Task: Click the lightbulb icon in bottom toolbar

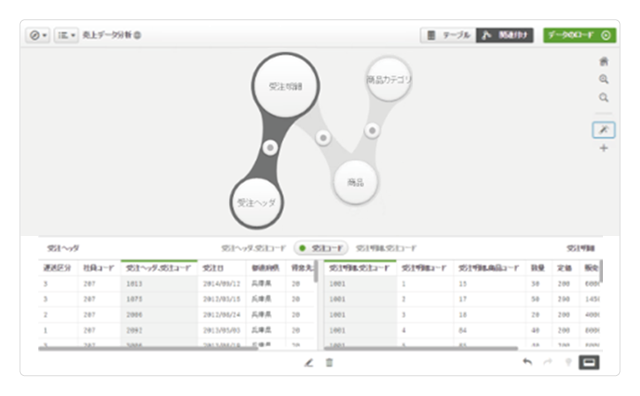Action: tap(568, 362)
